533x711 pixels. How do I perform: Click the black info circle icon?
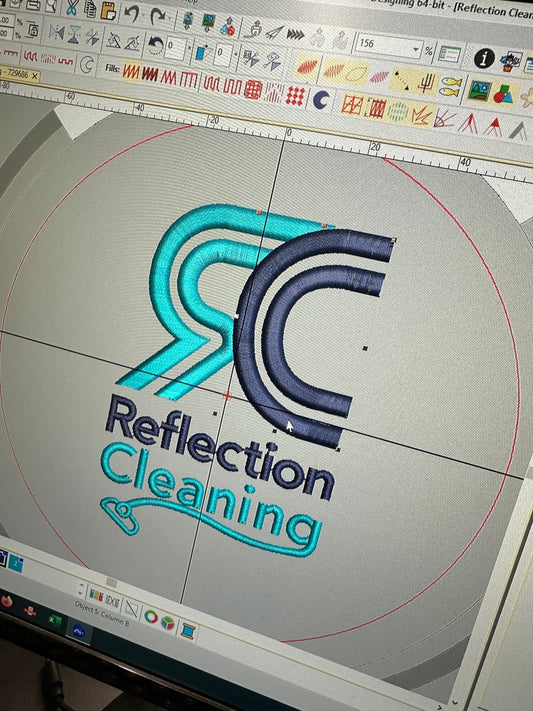(x=484, y=58)
